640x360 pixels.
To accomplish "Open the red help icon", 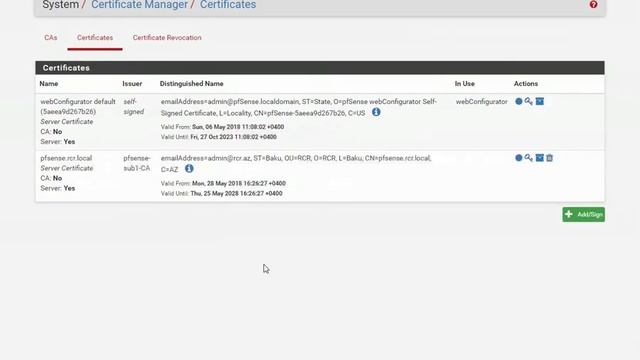I will tap(593, 4).
